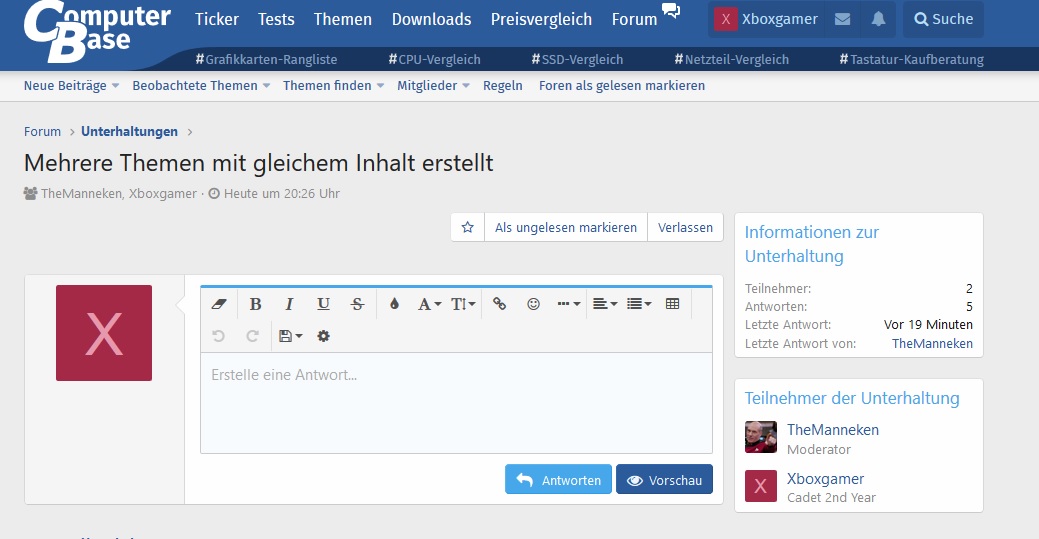Screen dimensions: 1039x539
Task: Star this conversation
Action: pyautogui.click(x=468, y=227)
